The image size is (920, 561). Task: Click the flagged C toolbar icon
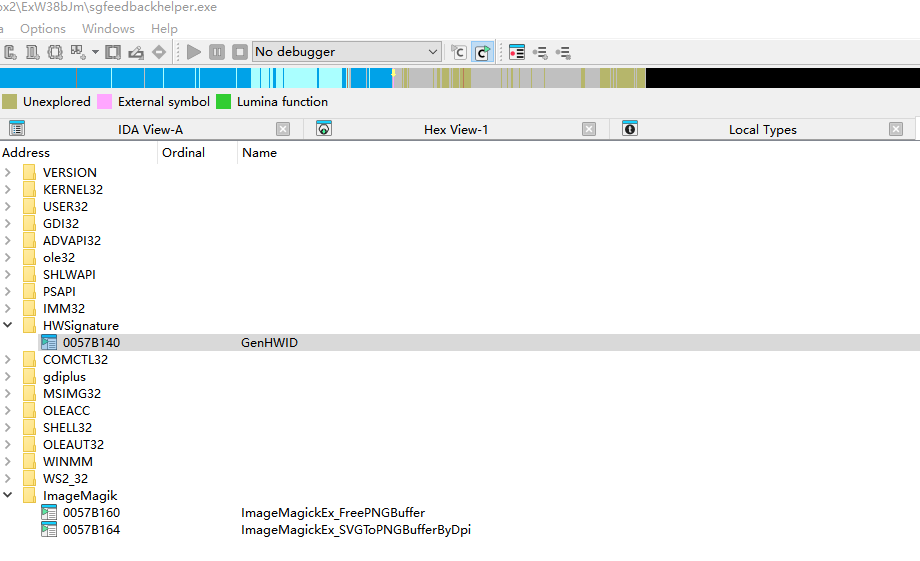[x=459, y=52]
